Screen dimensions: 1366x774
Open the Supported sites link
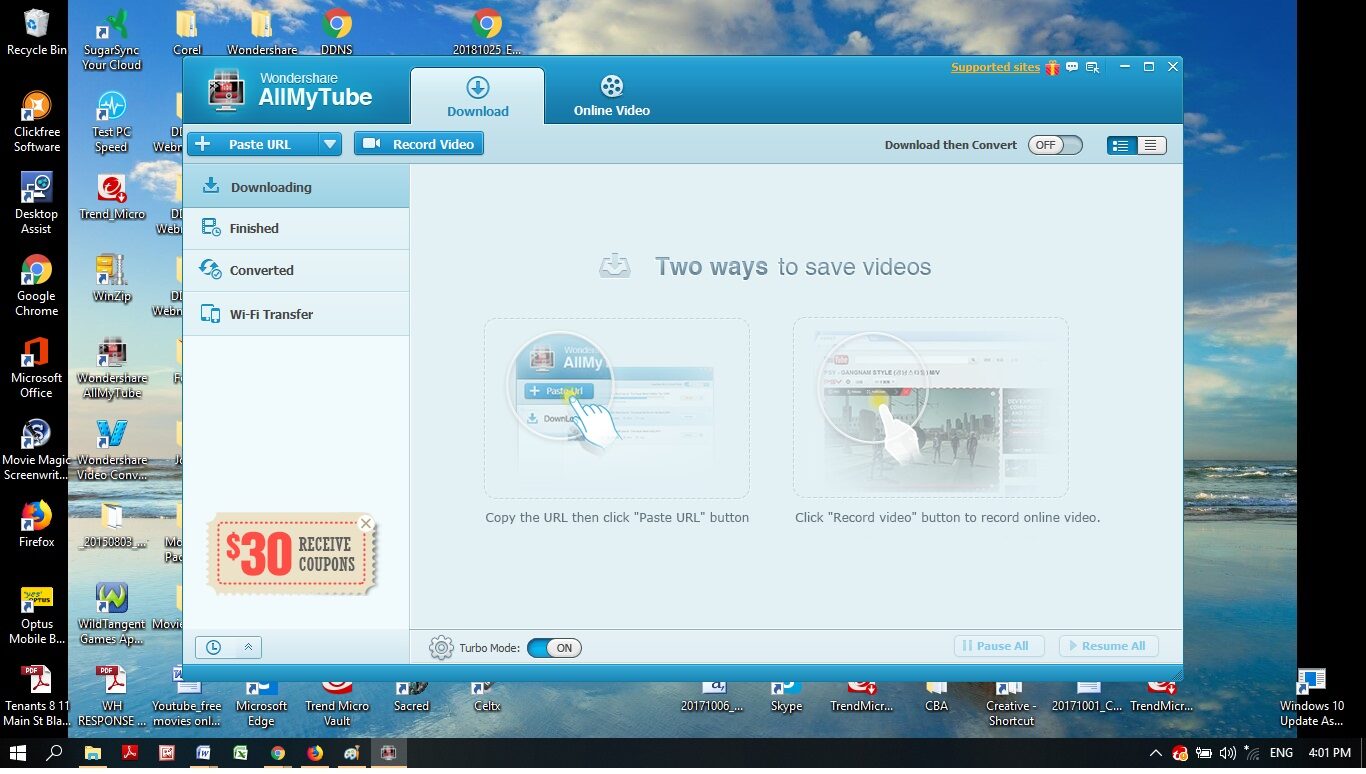tap(995, 67)
